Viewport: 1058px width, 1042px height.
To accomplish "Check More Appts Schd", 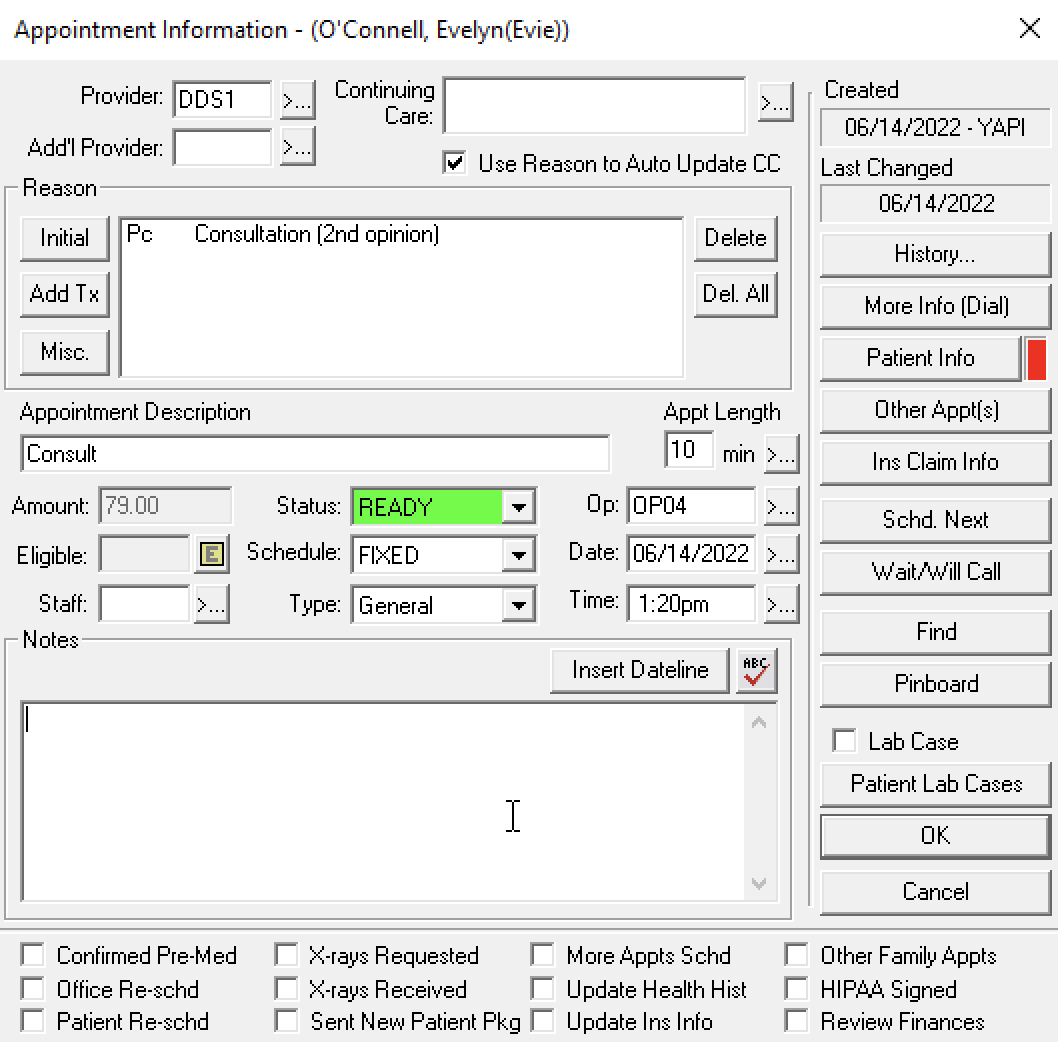I will [542, 955].
